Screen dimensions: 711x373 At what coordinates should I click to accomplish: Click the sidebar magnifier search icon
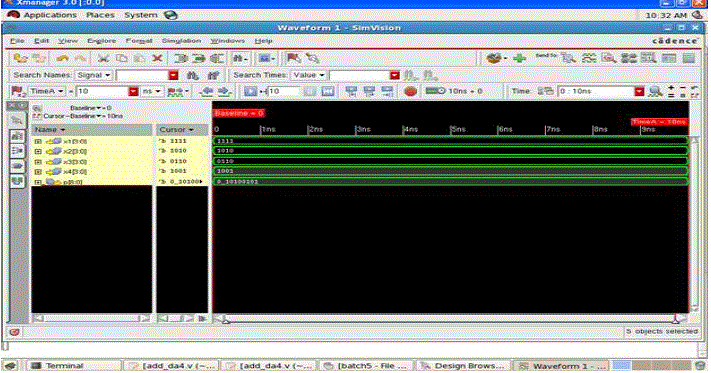point(17,120)
